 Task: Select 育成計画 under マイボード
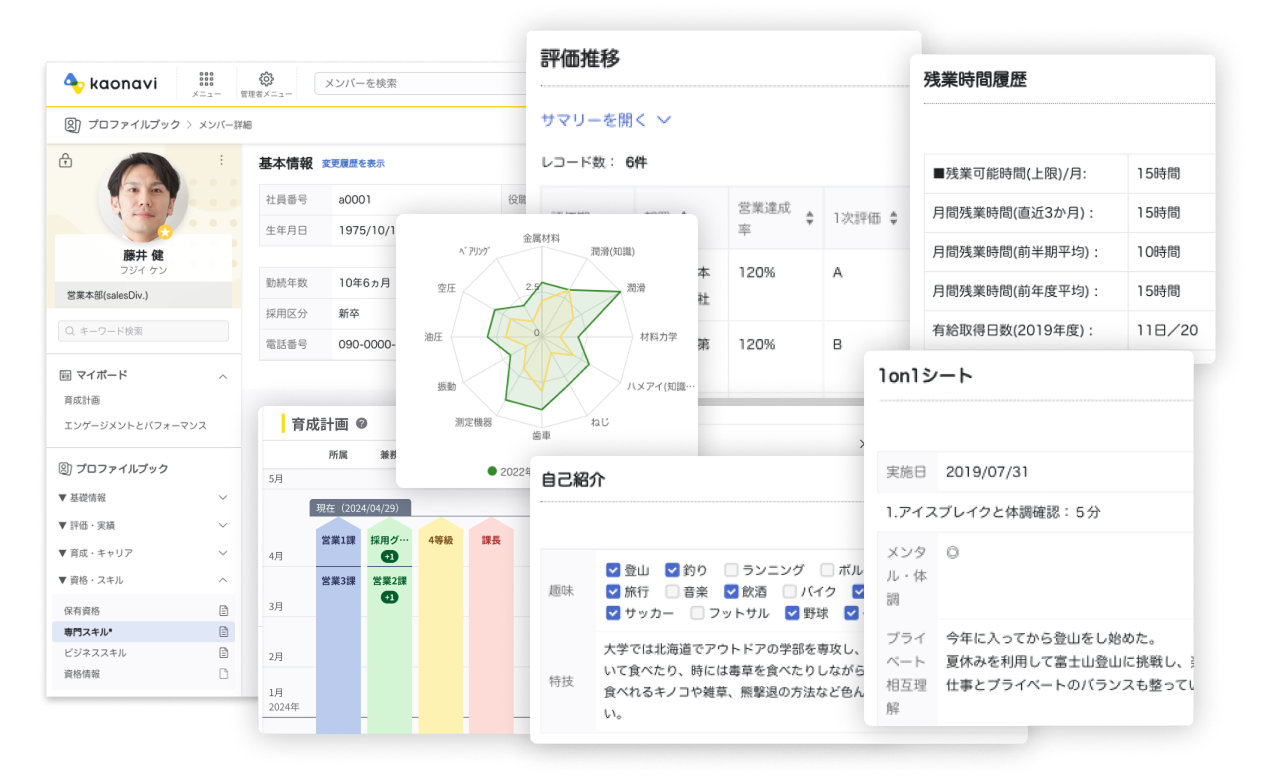coord(82,400)
